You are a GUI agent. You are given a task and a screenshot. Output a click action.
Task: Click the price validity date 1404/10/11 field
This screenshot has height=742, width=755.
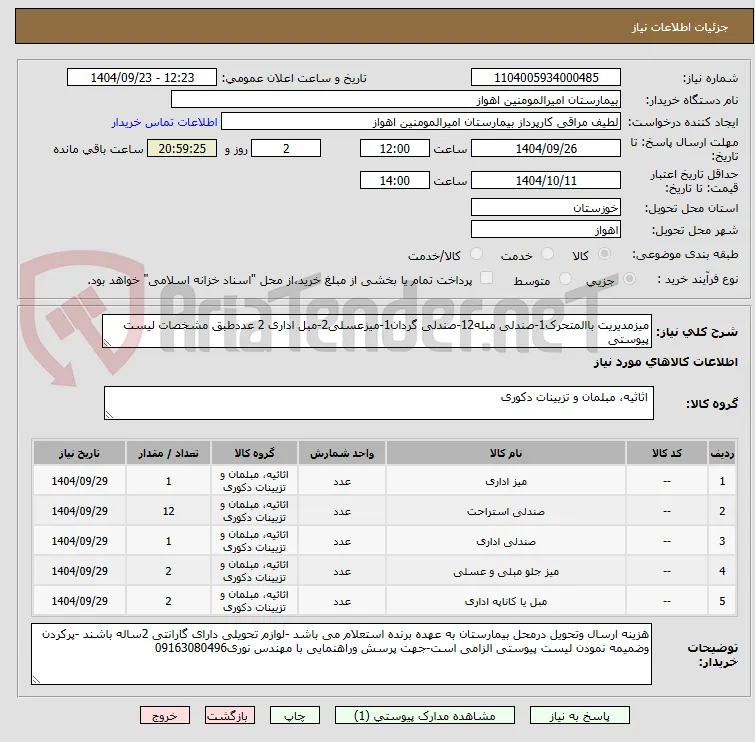[x=546, y=181]
